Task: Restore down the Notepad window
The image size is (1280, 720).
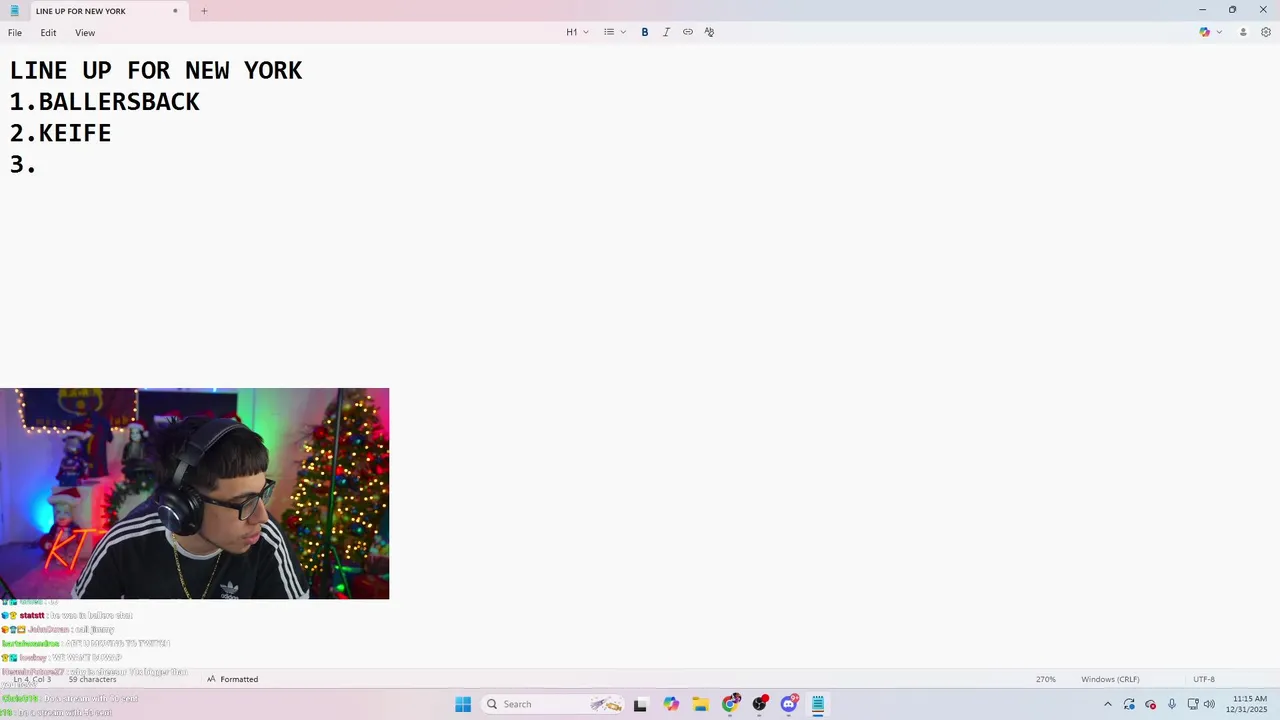Action: point(1232,10)
